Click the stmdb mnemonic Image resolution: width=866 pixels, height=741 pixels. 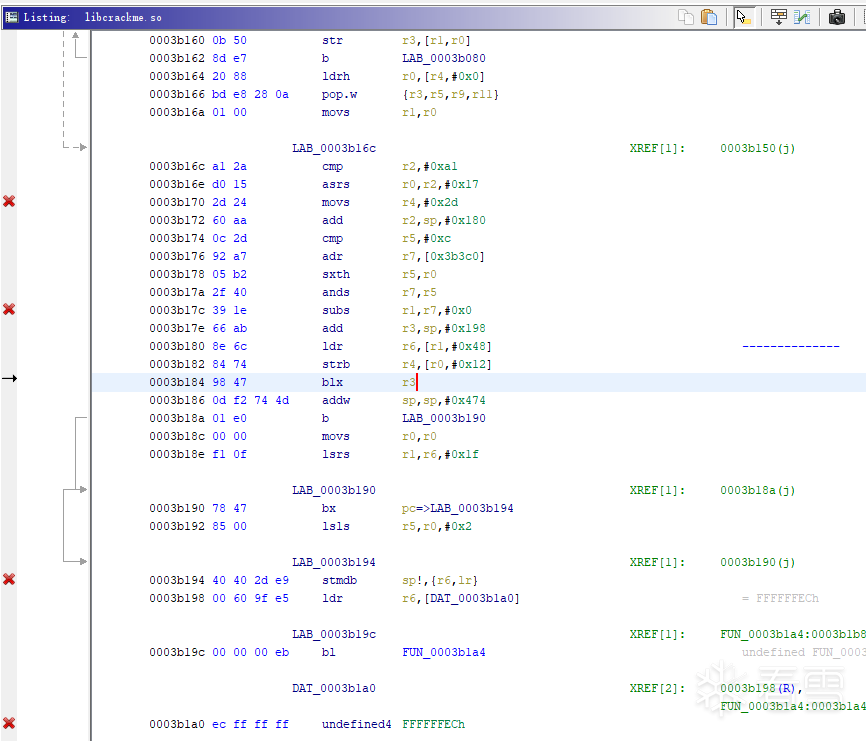pyautogui.click(x=339, y=580)
